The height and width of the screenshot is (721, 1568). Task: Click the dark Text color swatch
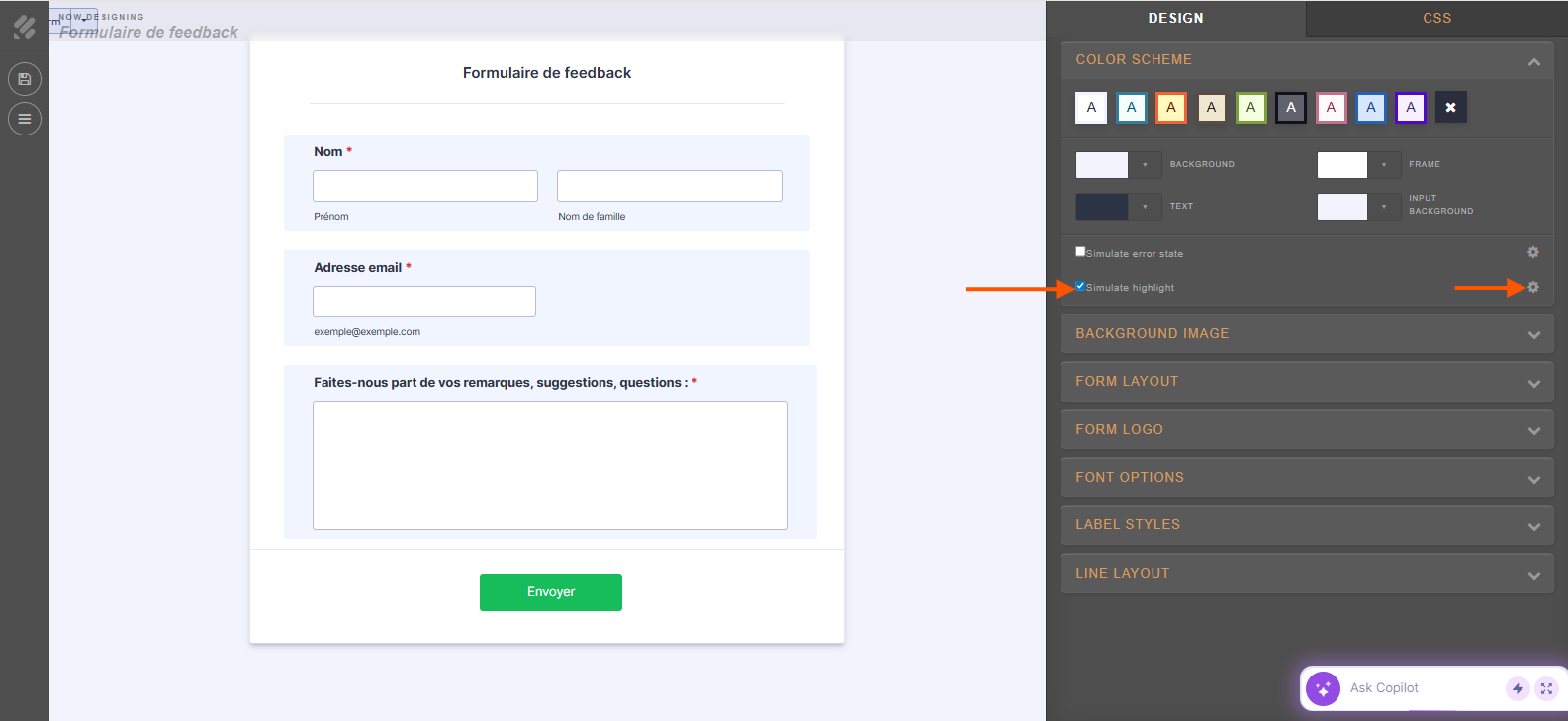(x=1102, y=206)
